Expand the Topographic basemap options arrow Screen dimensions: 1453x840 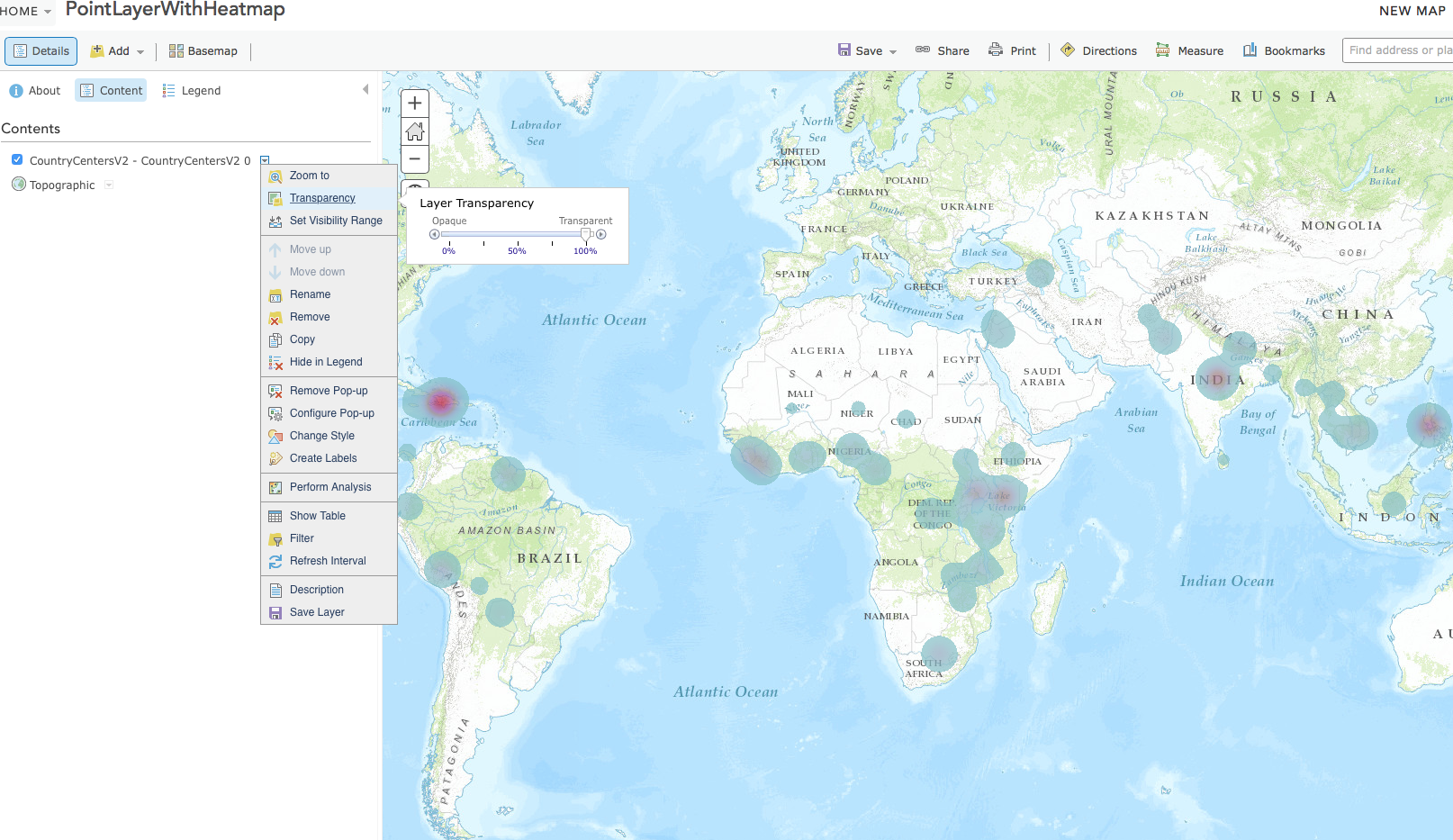pos(109,185)
